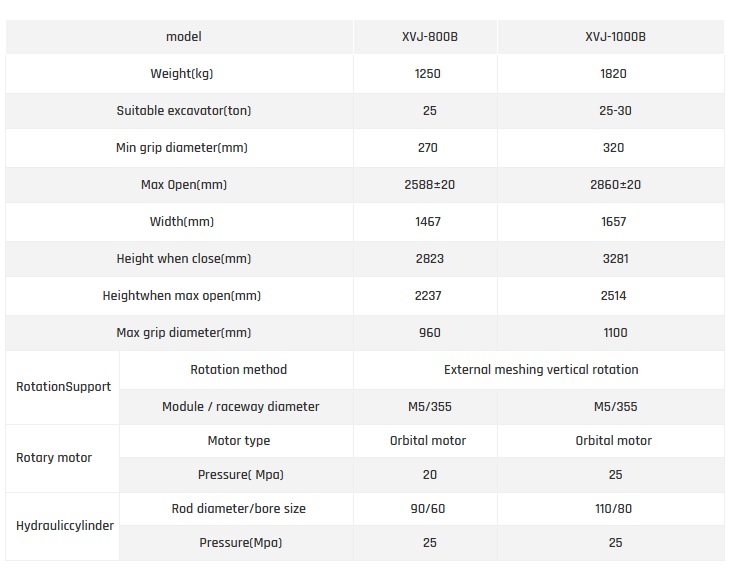Select the 25-30 excavator tonnage cell
Viewport: 737px width, 573px height.
coord(614,111)
